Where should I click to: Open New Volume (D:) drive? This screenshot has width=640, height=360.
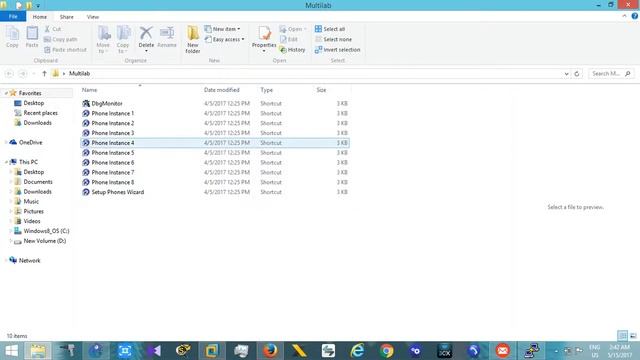pos(40,241)
